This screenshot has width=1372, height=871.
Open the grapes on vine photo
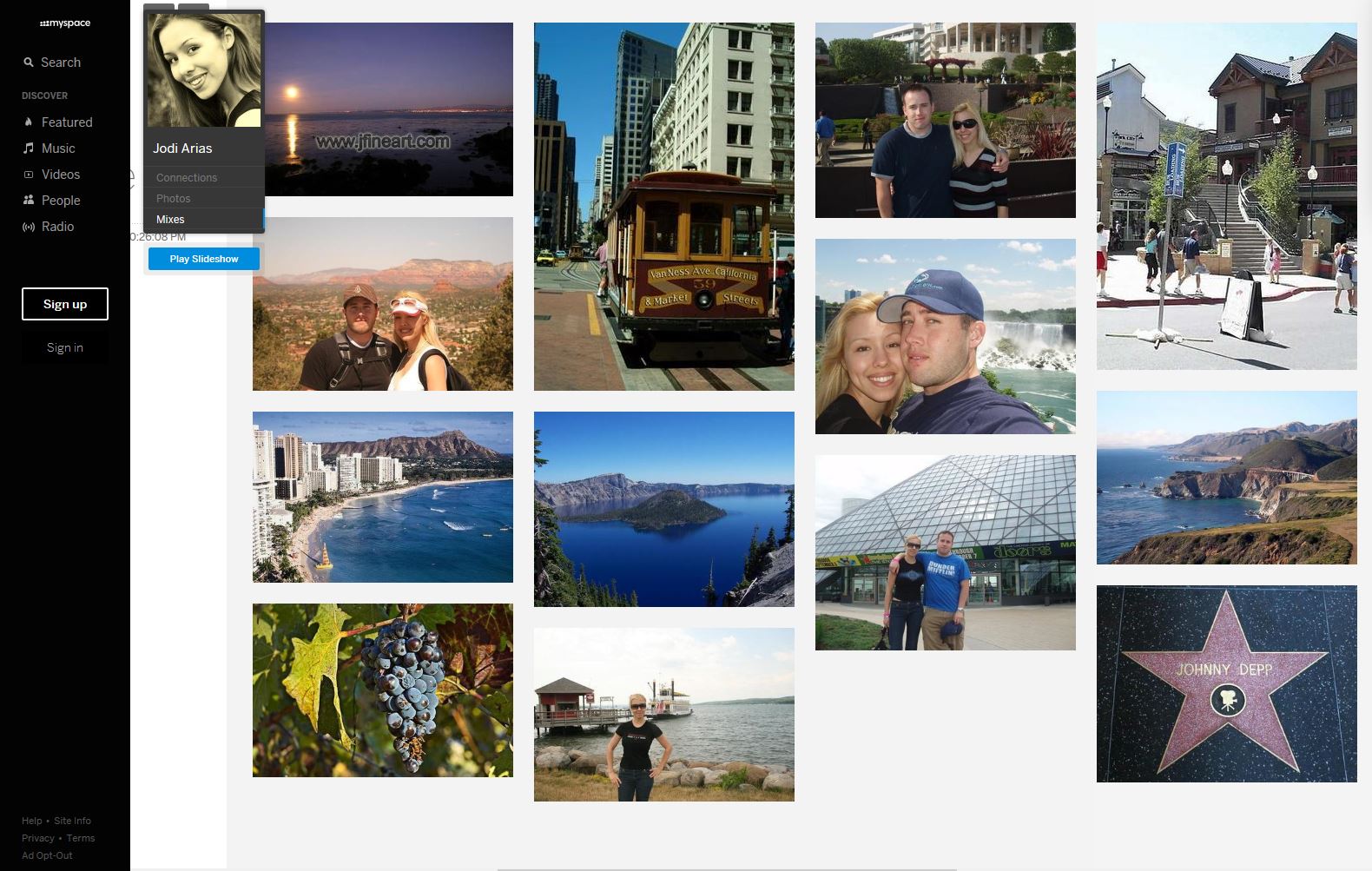[x=383, y=690]
